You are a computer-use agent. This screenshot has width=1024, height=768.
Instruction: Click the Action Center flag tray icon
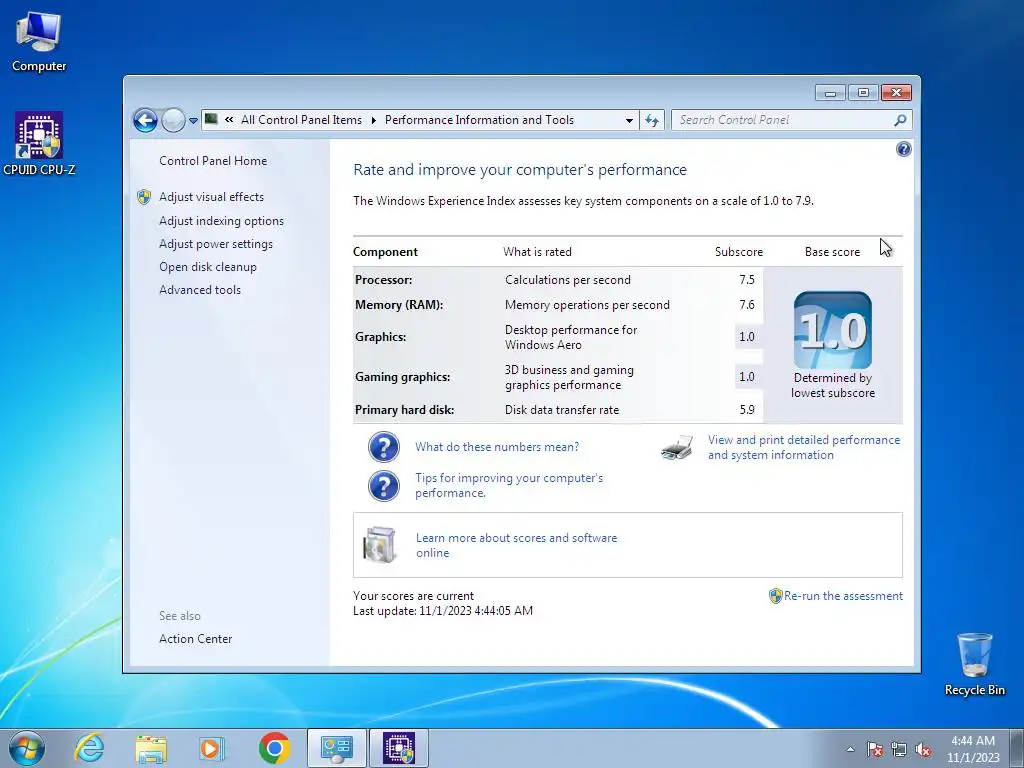click(x=874, y=750)
